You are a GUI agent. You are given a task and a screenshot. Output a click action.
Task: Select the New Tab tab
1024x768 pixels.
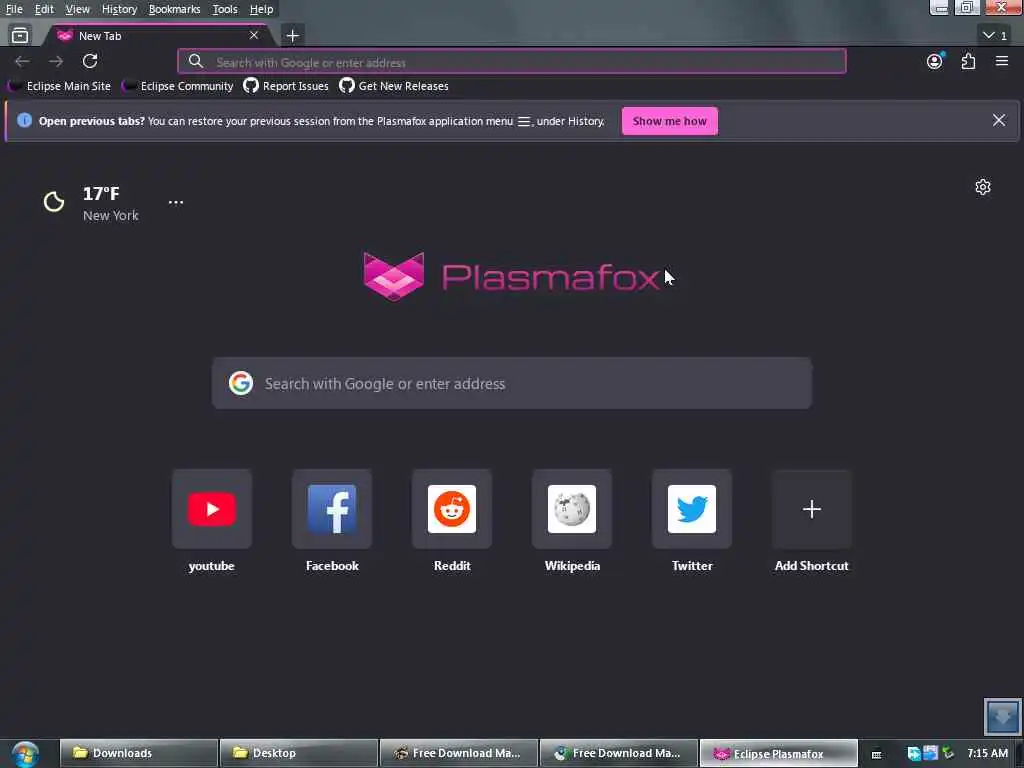(157, 35)
